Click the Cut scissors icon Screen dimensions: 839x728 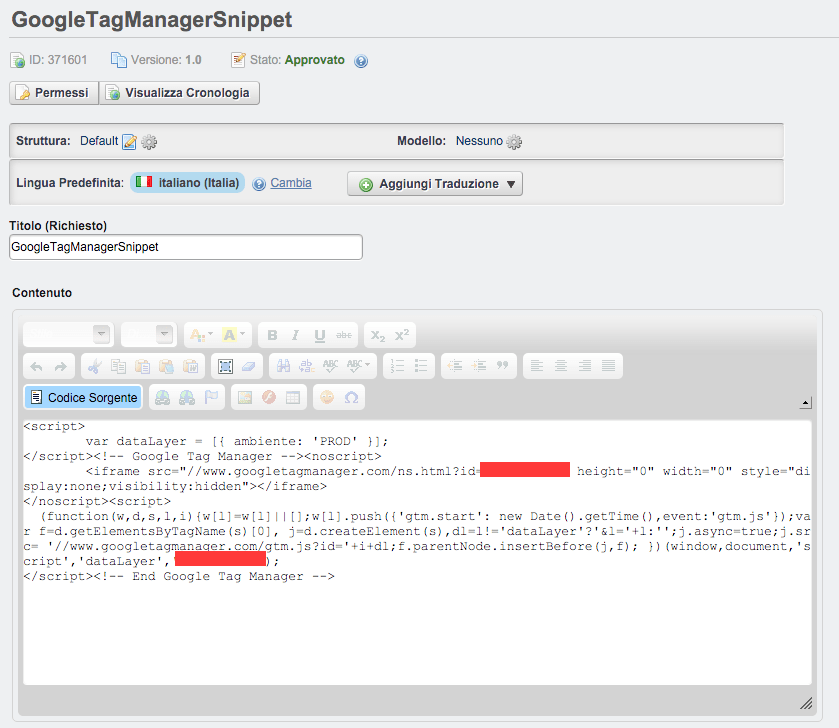tap(94, 366)
